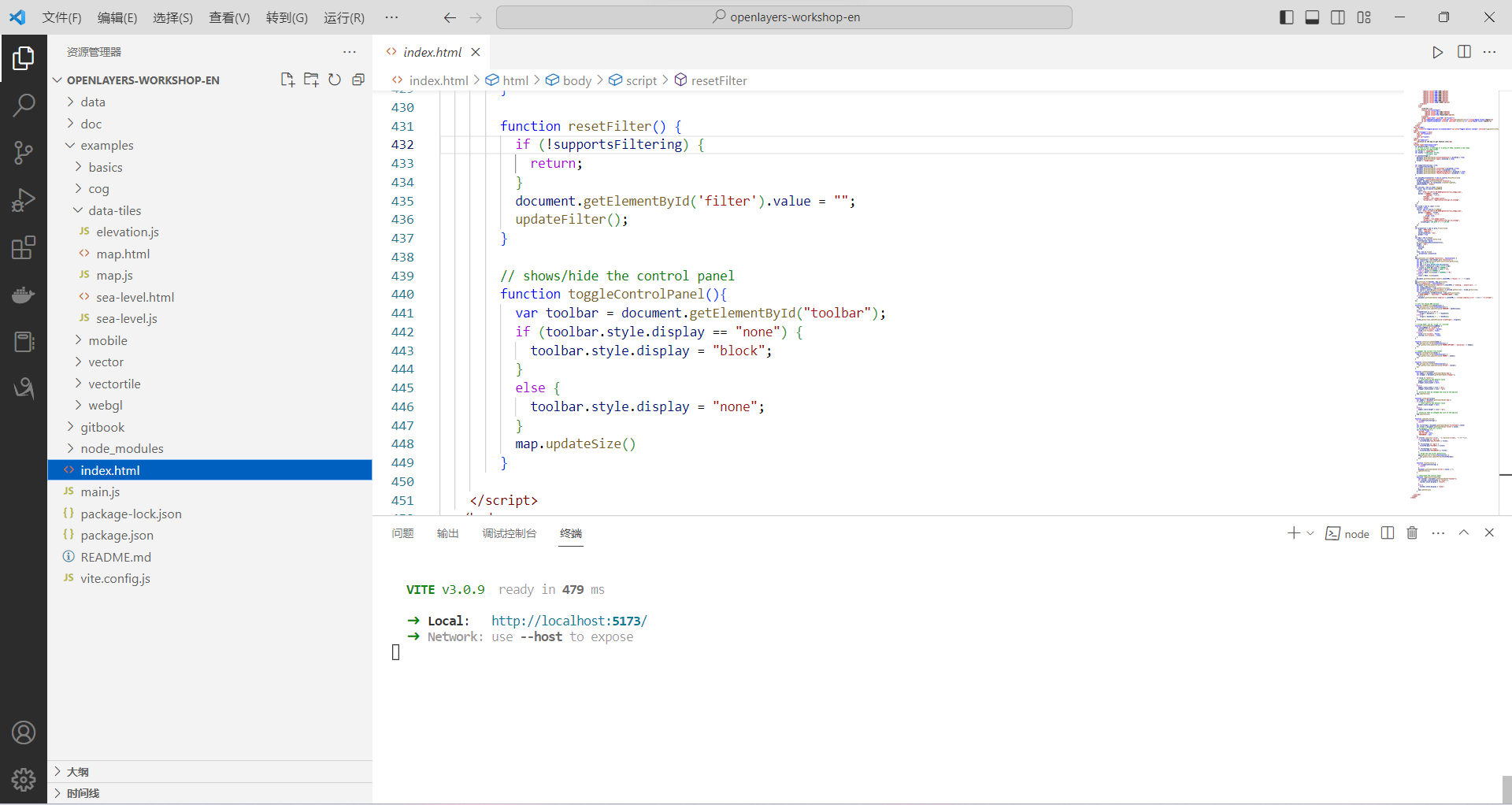Create a new terminal with plus icon

[1293, 533]
